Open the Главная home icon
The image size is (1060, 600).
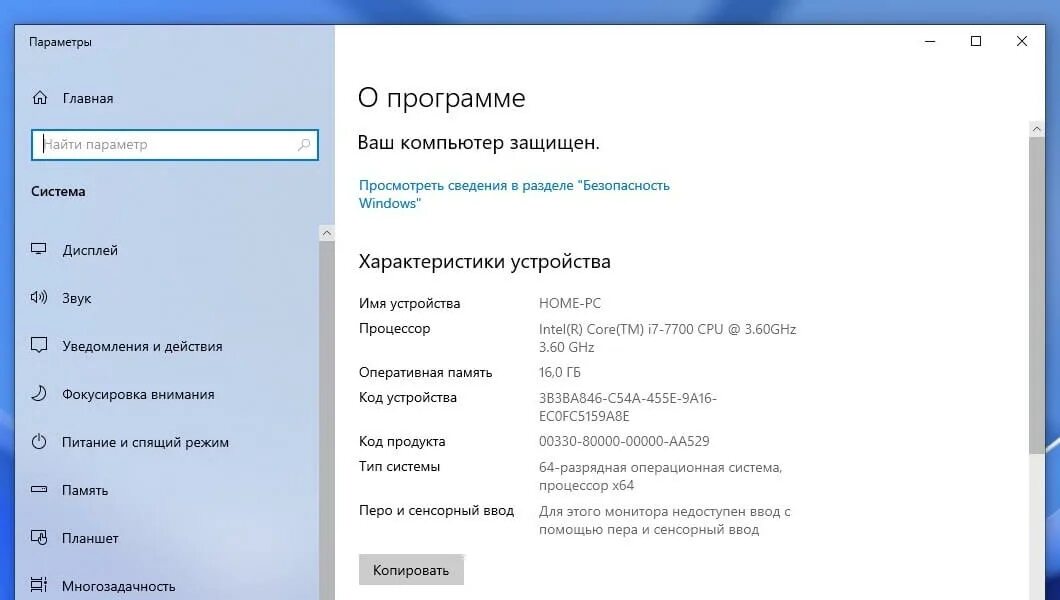pos(40,98)
